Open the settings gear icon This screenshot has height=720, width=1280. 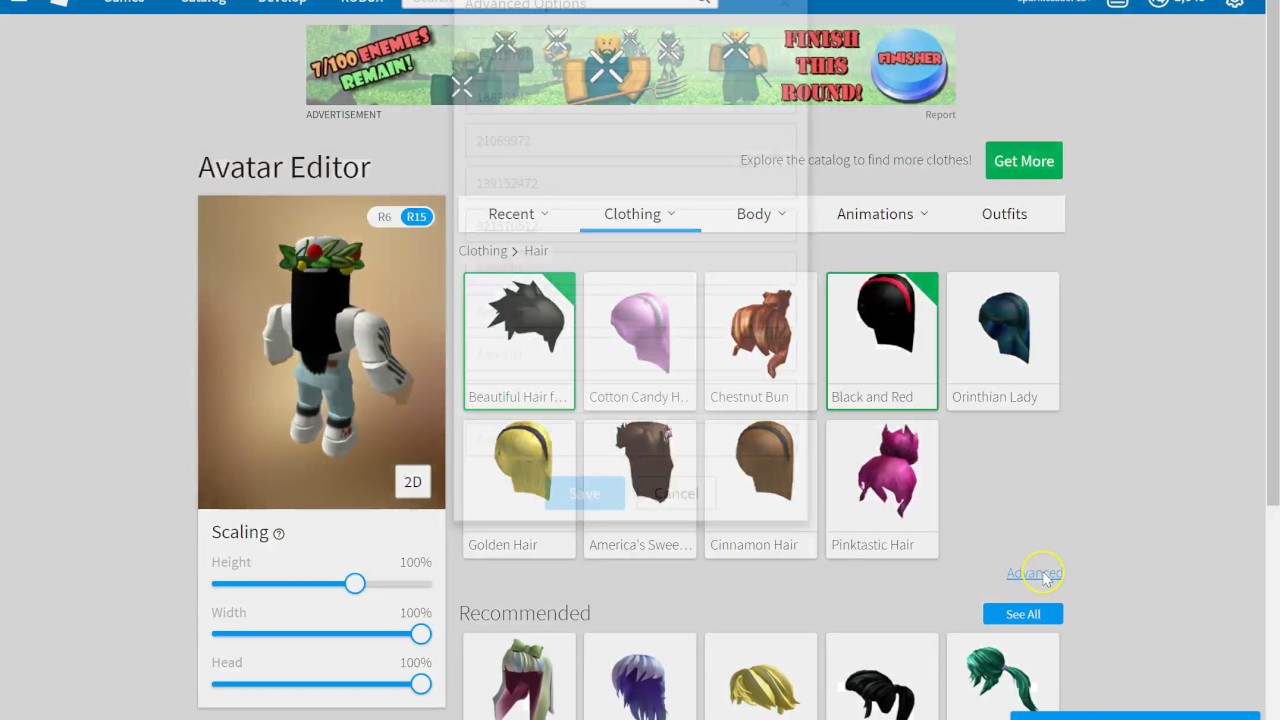(x=1235, y=3)
